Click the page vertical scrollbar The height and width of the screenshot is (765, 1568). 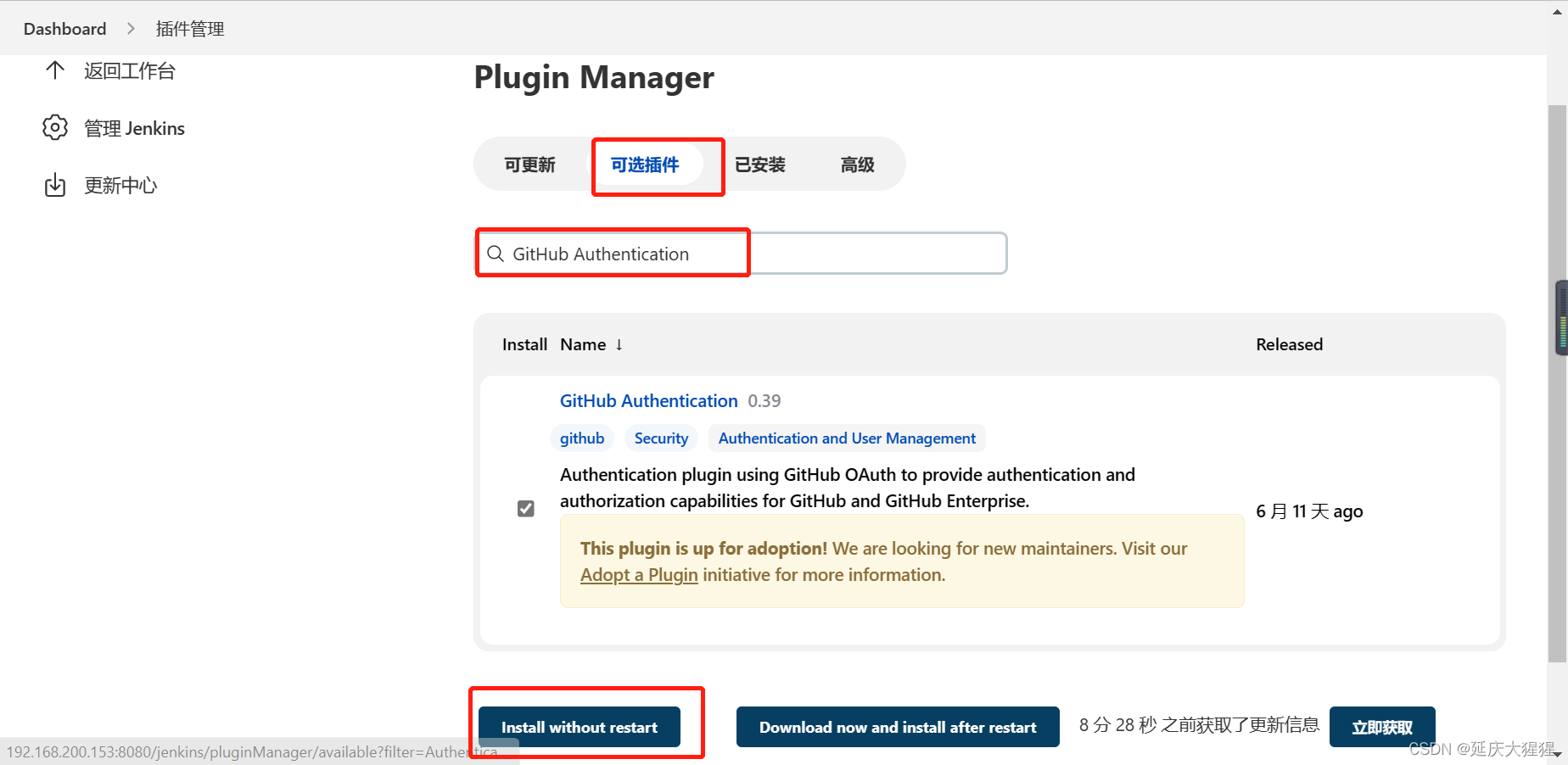(x=1557, y=382)
